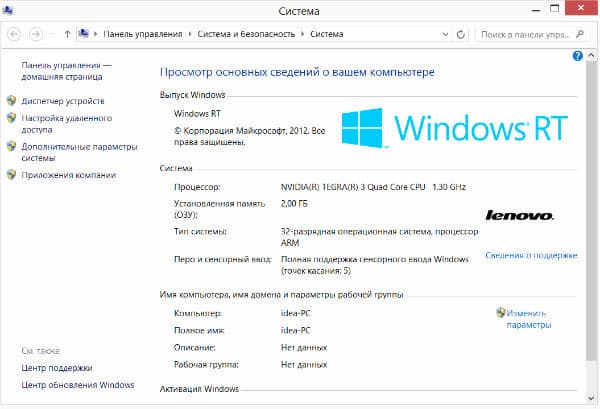Click shield icon next to Изменить параметры

[501, 313]
